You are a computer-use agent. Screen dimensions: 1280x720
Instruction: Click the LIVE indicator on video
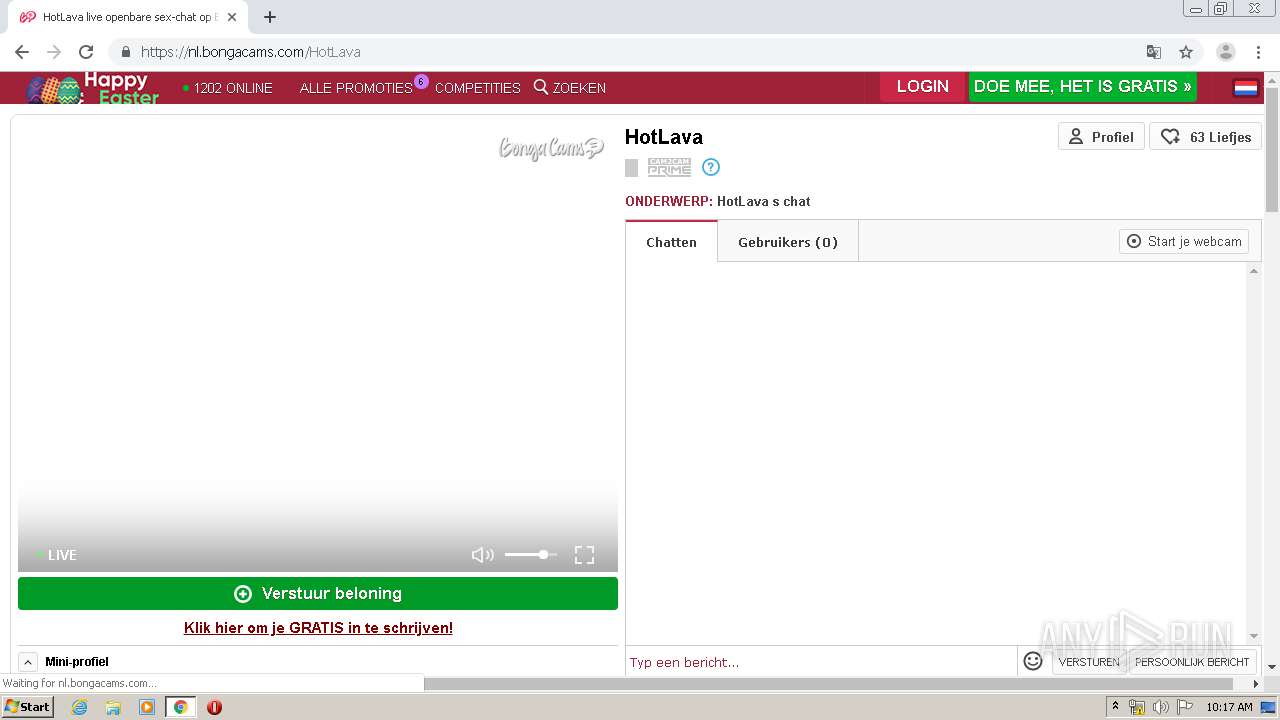(x=58, y=555)
